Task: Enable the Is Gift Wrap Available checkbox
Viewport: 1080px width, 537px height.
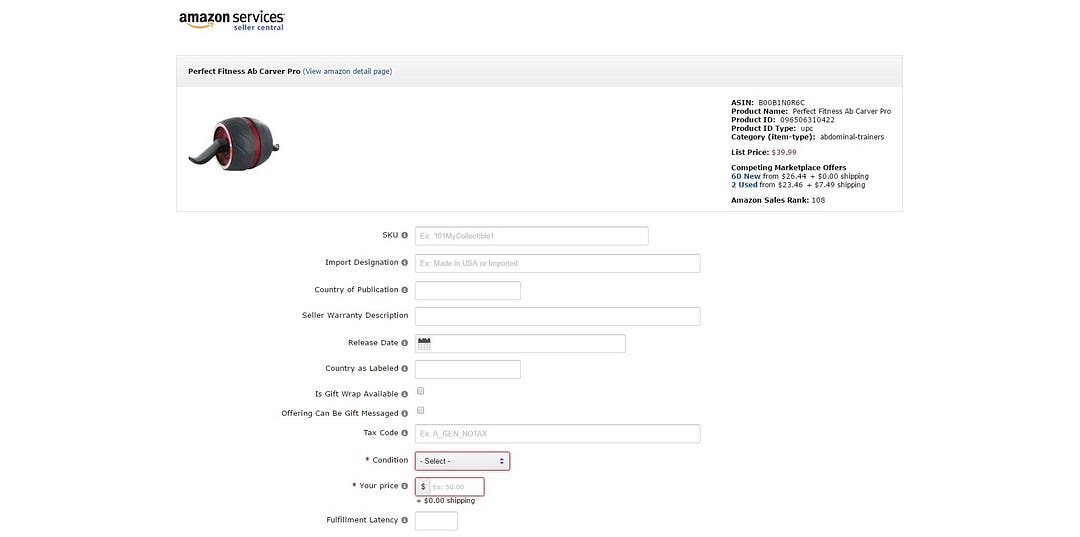Action: pyautogui.click(x=421, y=391)
